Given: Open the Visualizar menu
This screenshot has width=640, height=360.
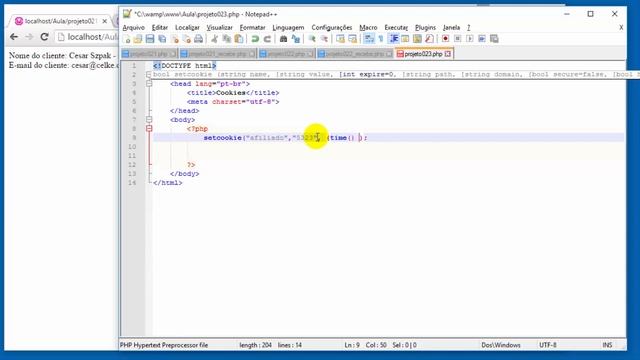Looking at the screenshot, I should click(x=220, y=27).
